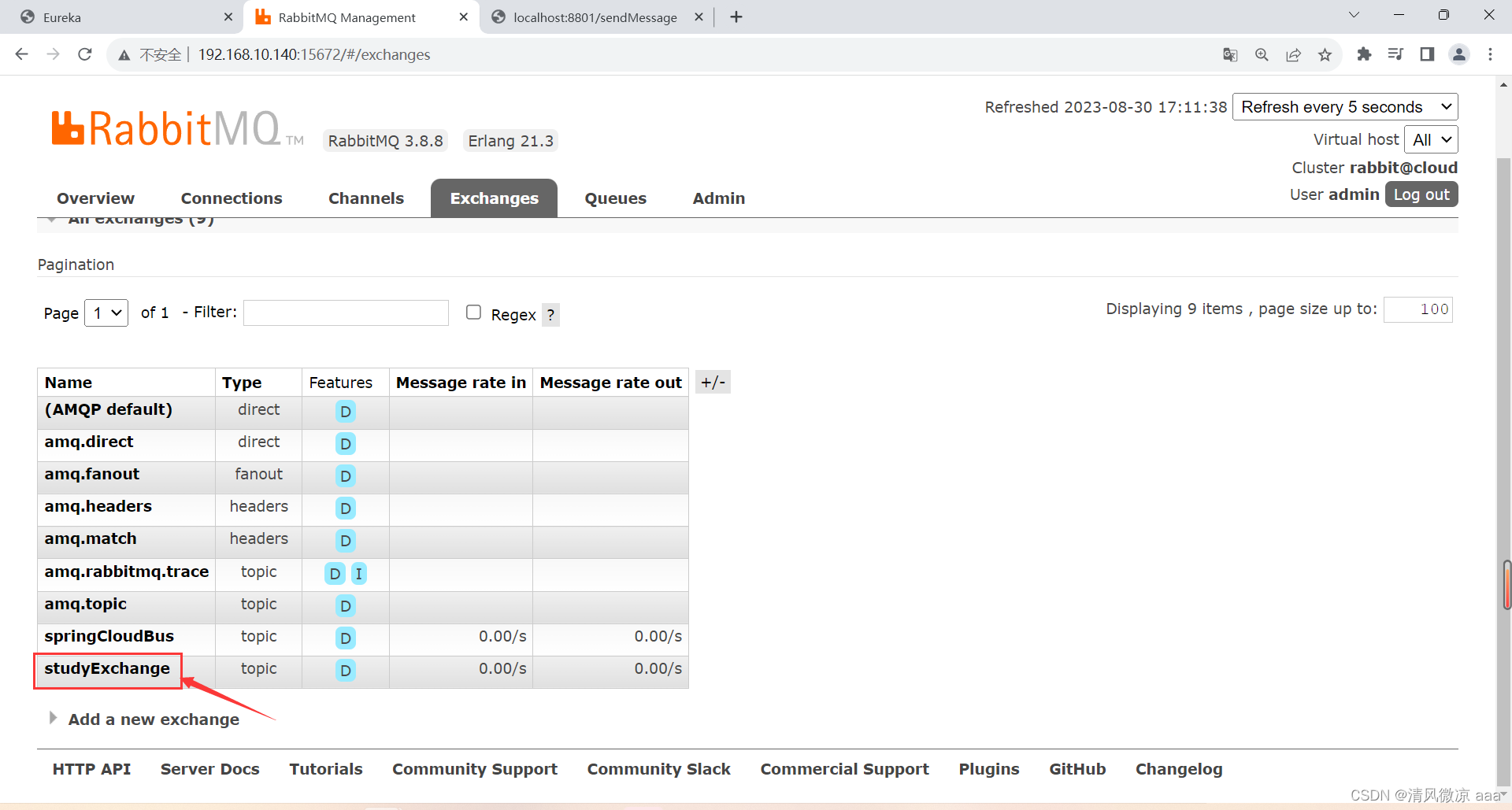The image size is (1512, 810).
Task: Click the not-secure warning icon
Action: coord(124,55)
